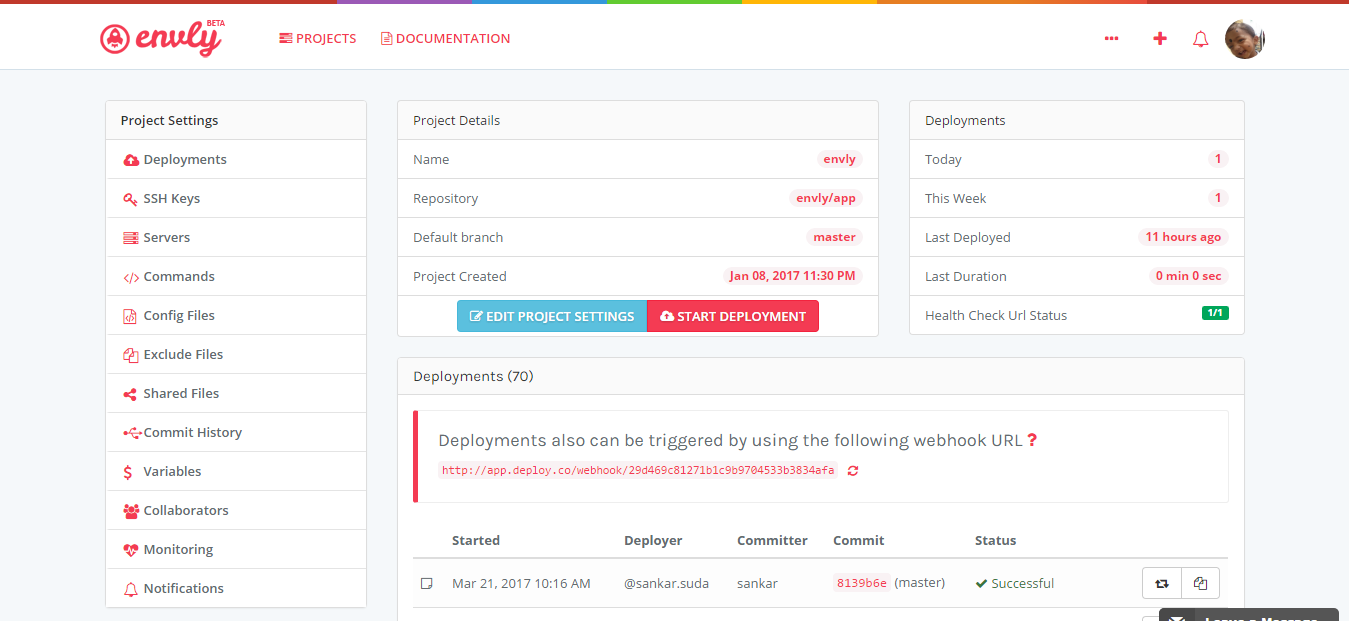Open Collaborators section
Image resolution: width=1349 pixels, height=621 pixels.
pos(236,511)
